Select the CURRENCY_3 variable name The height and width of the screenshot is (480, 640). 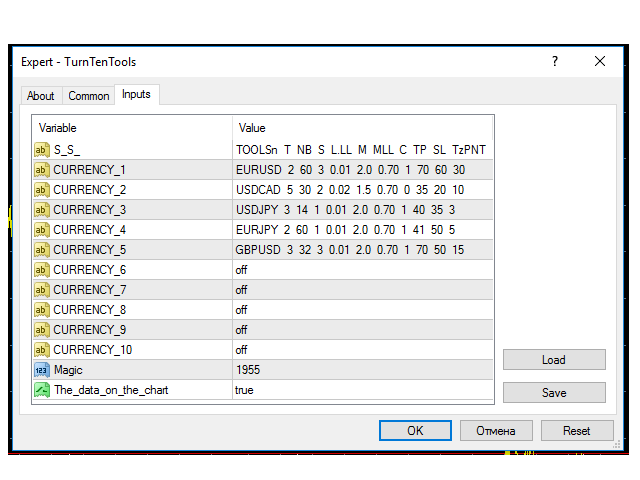point(89,210)
